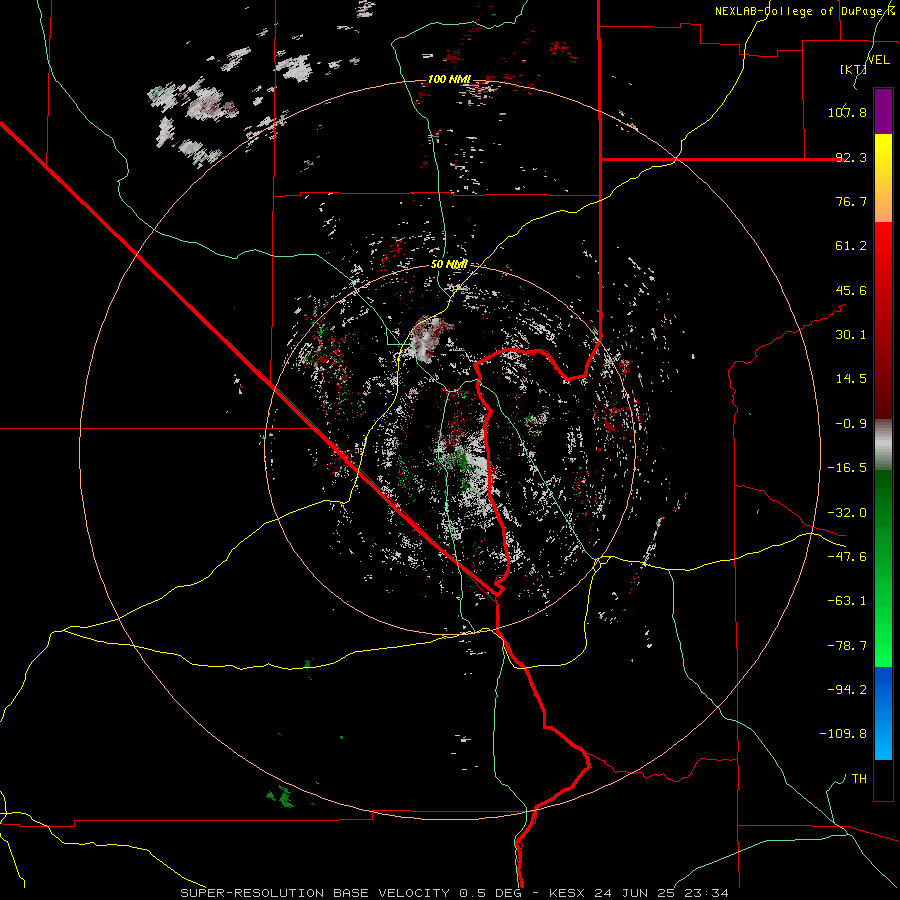
Task: Click the -109.8 value on velocity scale
Action: (843, 734)
